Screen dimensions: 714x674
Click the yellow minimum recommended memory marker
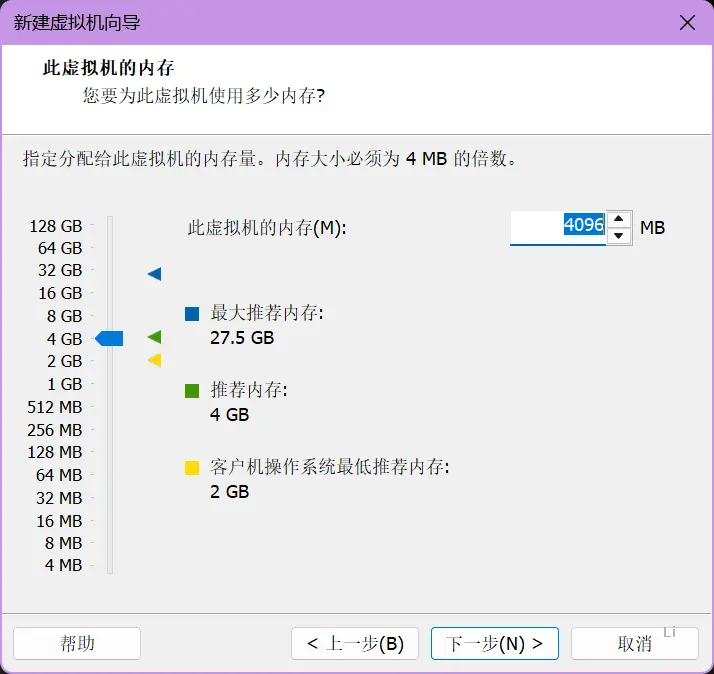[x=155, y=360]
